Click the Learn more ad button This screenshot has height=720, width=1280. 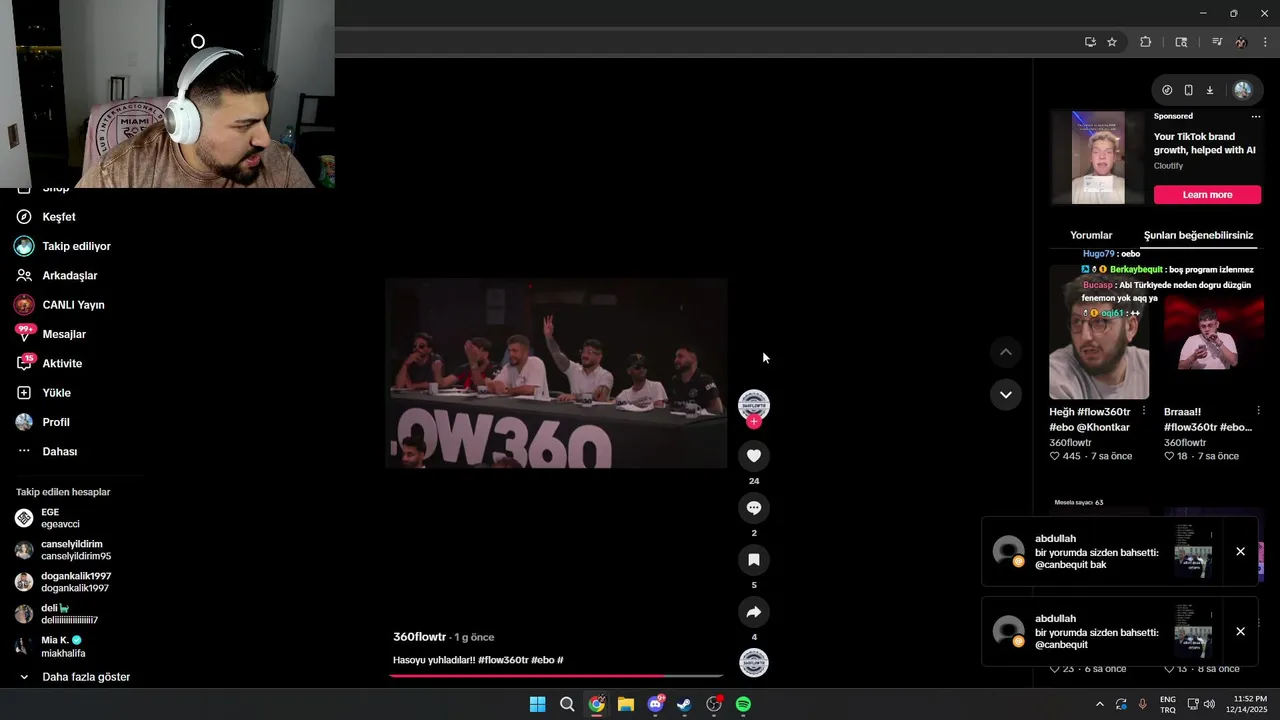coord(1207,195)
